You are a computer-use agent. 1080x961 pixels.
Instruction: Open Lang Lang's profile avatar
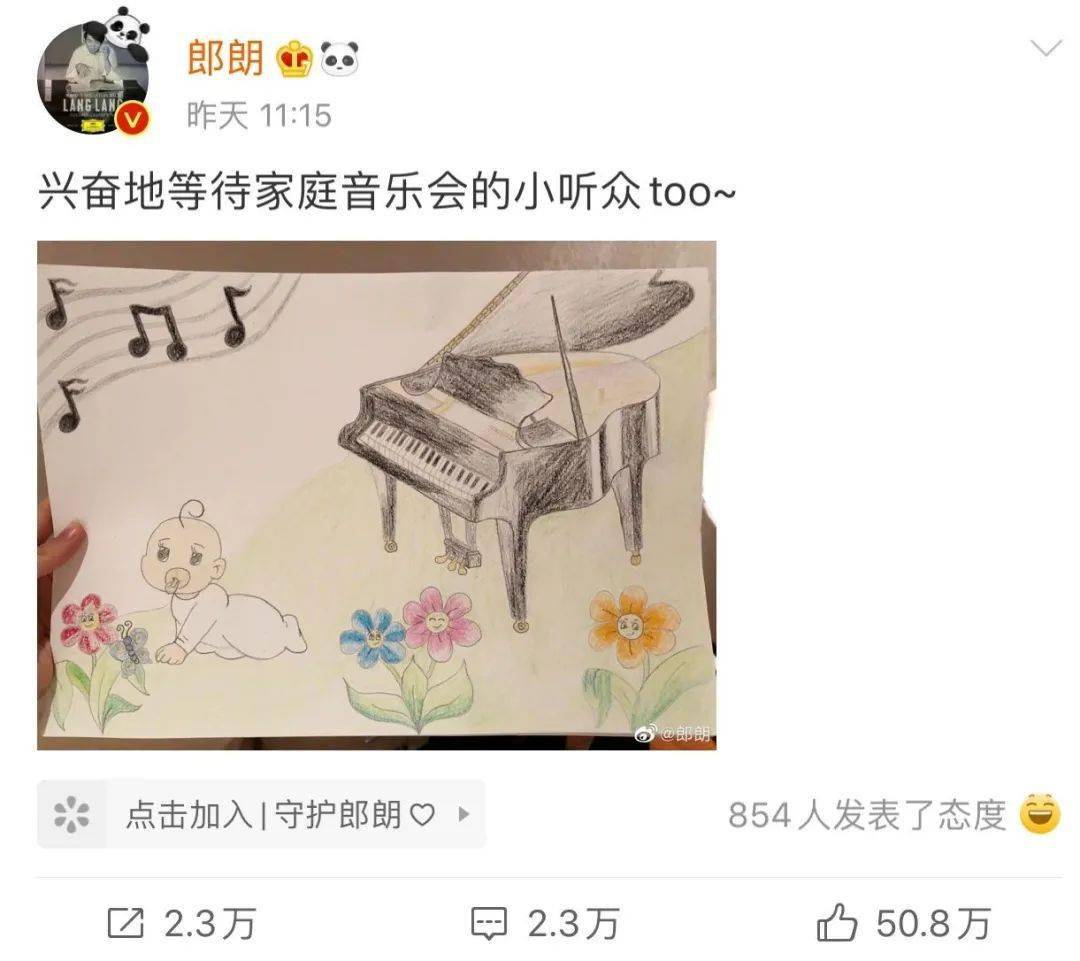pos(93,76)
